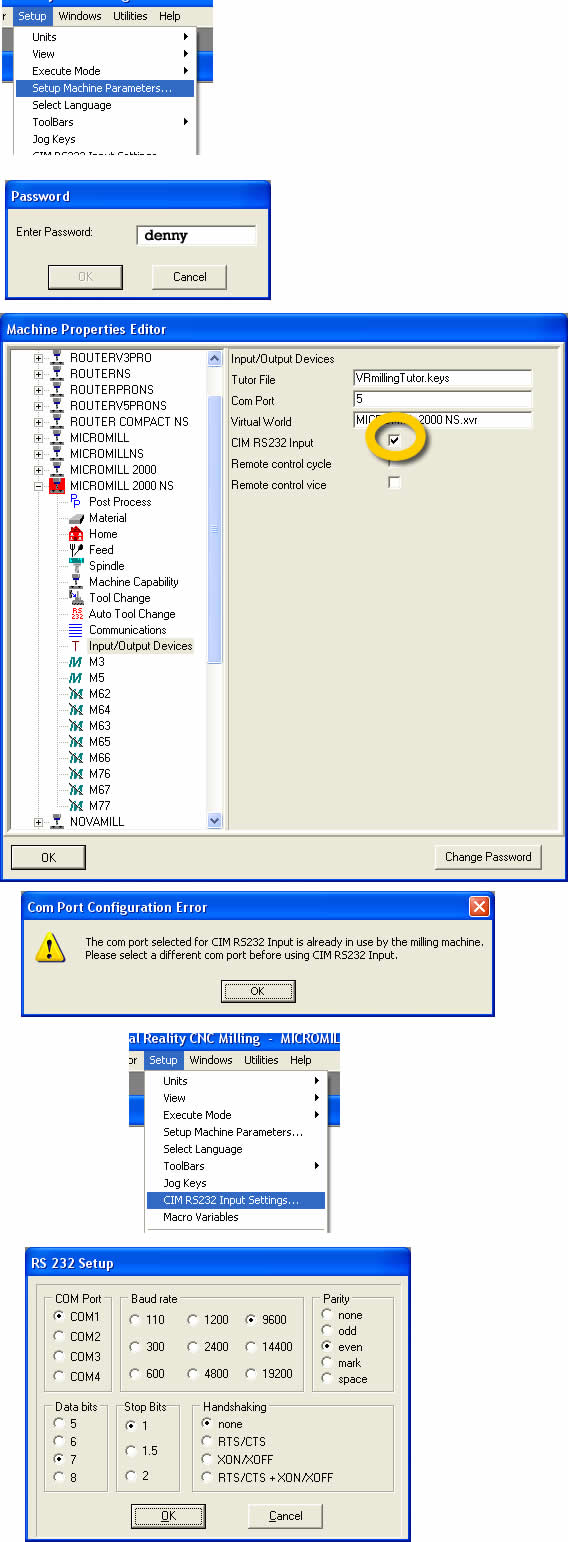Set baud rate to 19200
This screenshot has width=568, height=1542.
tap(251, 1374)
